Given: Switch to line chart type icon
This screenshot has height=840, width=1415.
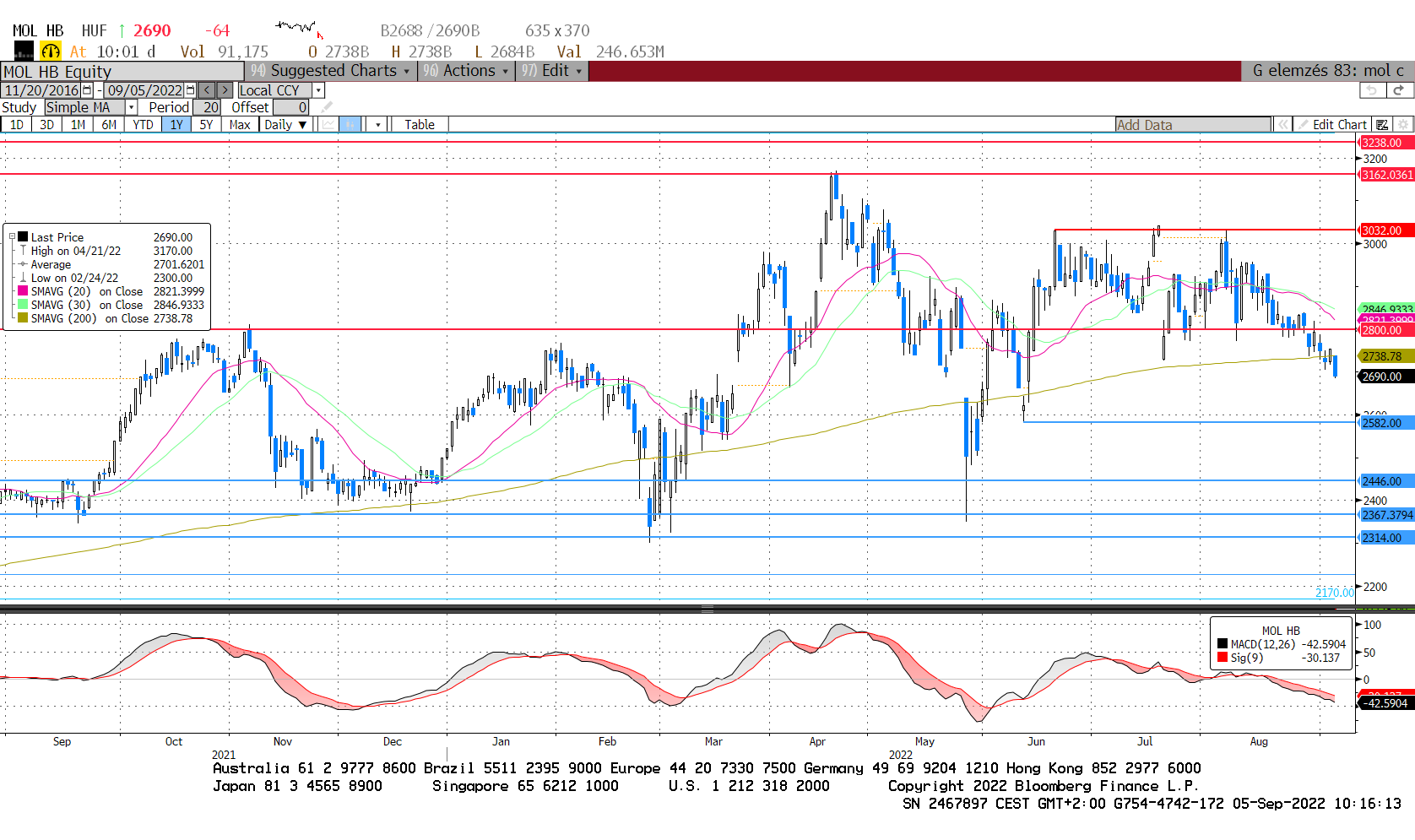Looking at the screenshot, I should [x=328, y=124].
